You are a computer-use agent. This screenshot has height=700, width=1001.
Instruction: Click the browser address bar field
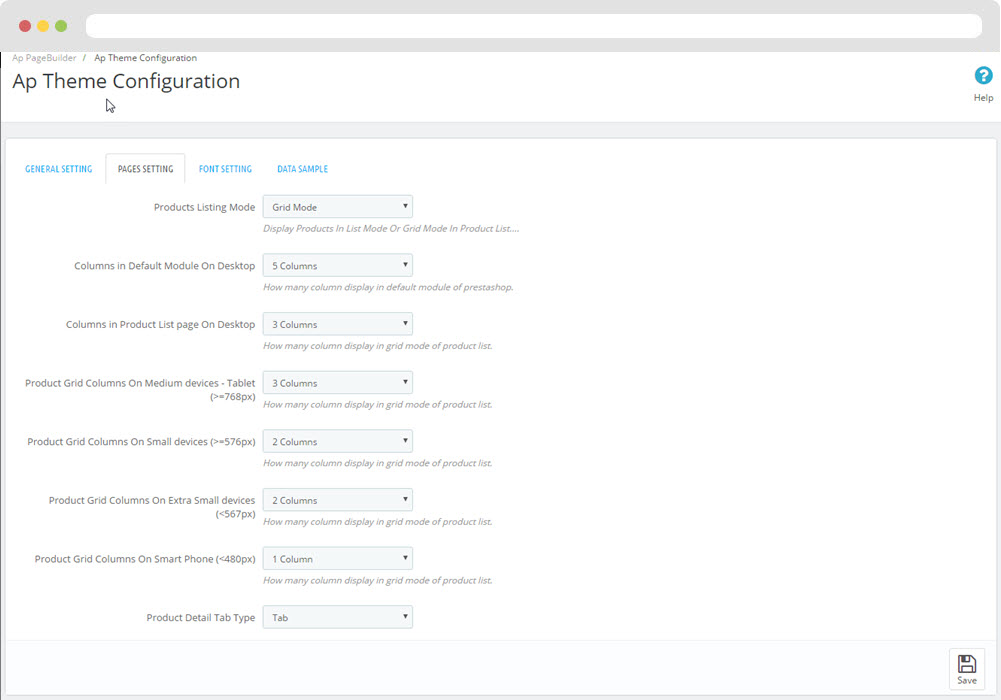[x=533, y=26]
